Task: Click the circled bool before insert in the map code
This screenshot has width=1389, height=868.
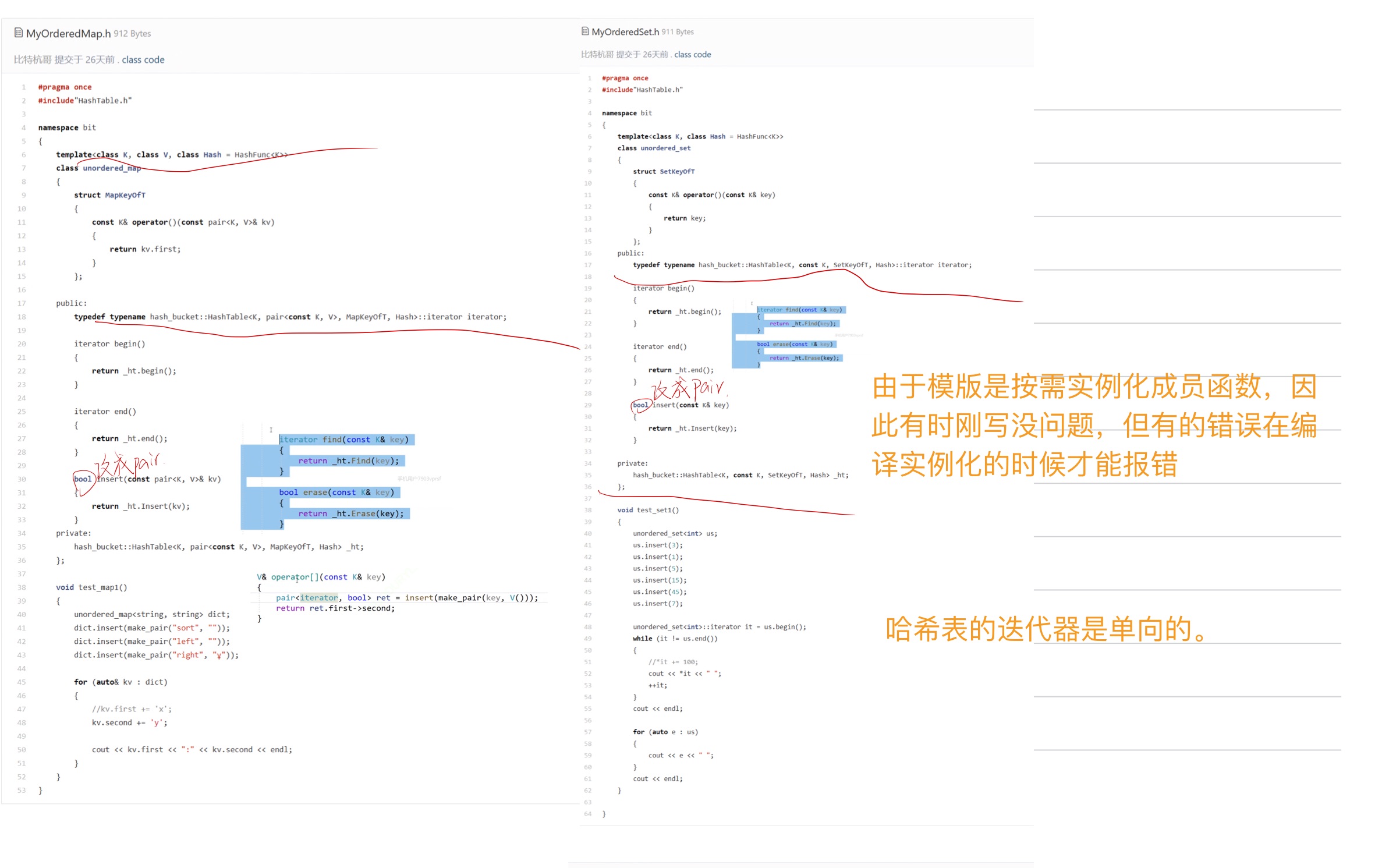Action: click(x=83, y=479)
